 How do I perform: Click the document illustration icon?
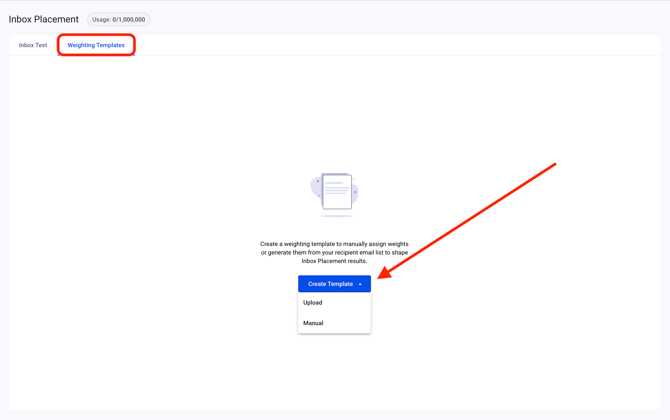point(336,191)
